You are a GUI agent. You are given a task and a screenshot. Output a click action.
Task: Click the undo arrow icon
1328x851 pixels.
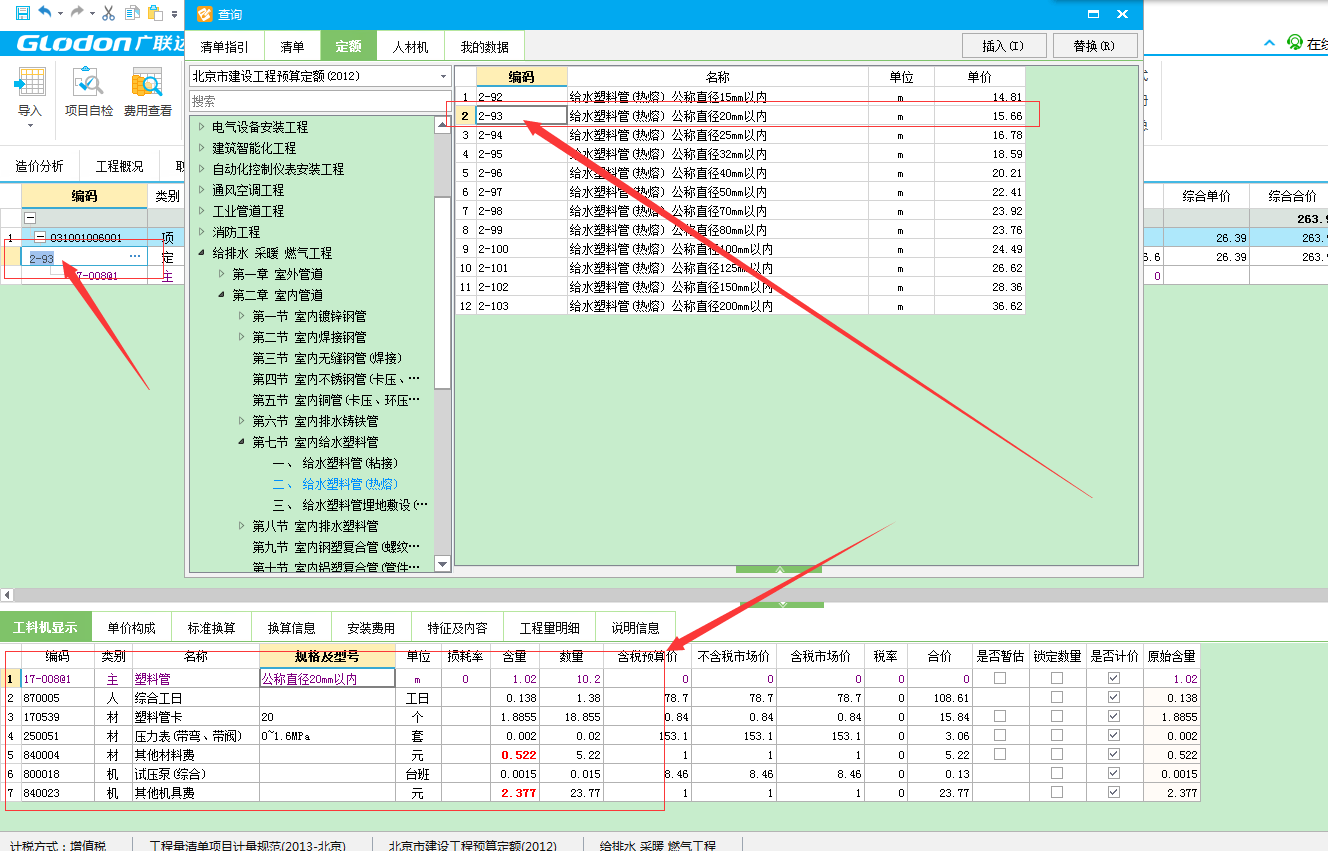pyautogui.click(x=45, y=13)
